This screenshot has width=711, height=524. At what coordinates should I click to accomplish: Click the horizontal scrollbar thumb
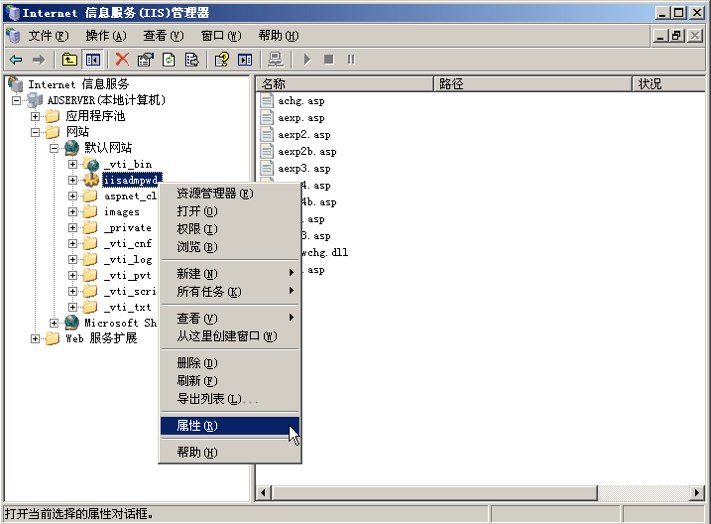tap(434, 492)
